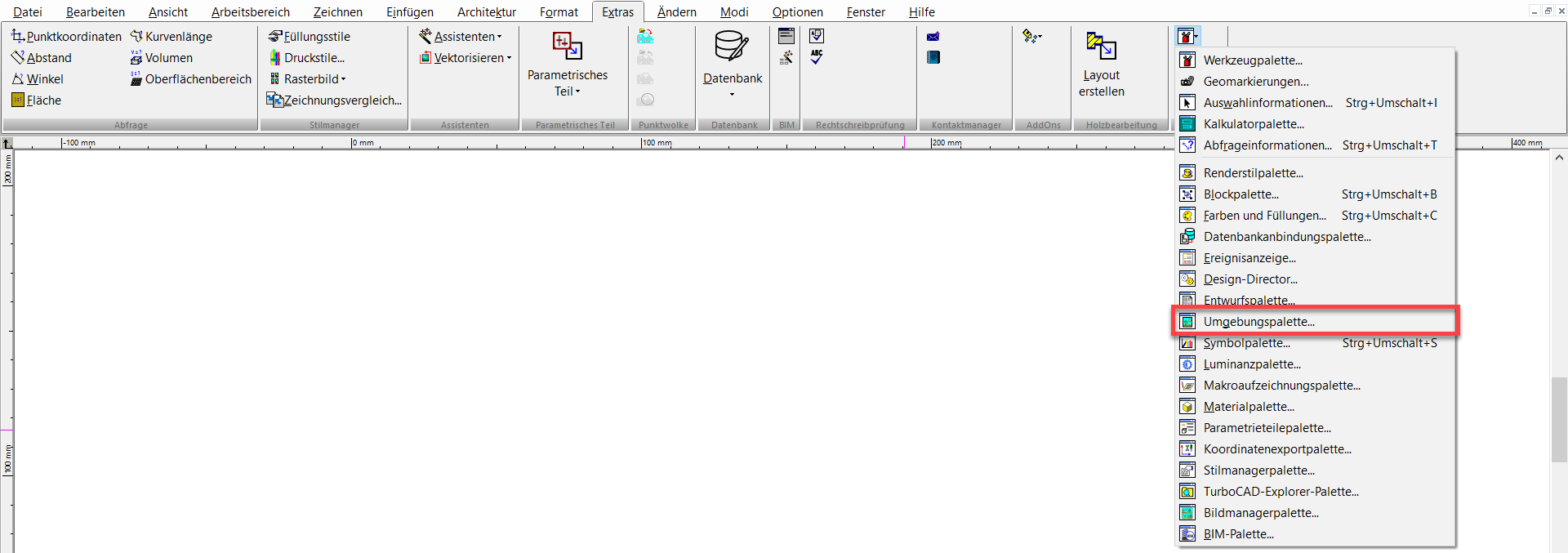Switch to the Zeichnen ribbon tab
The width and height of the screenshot is (1568, 553).
(338, 12)
